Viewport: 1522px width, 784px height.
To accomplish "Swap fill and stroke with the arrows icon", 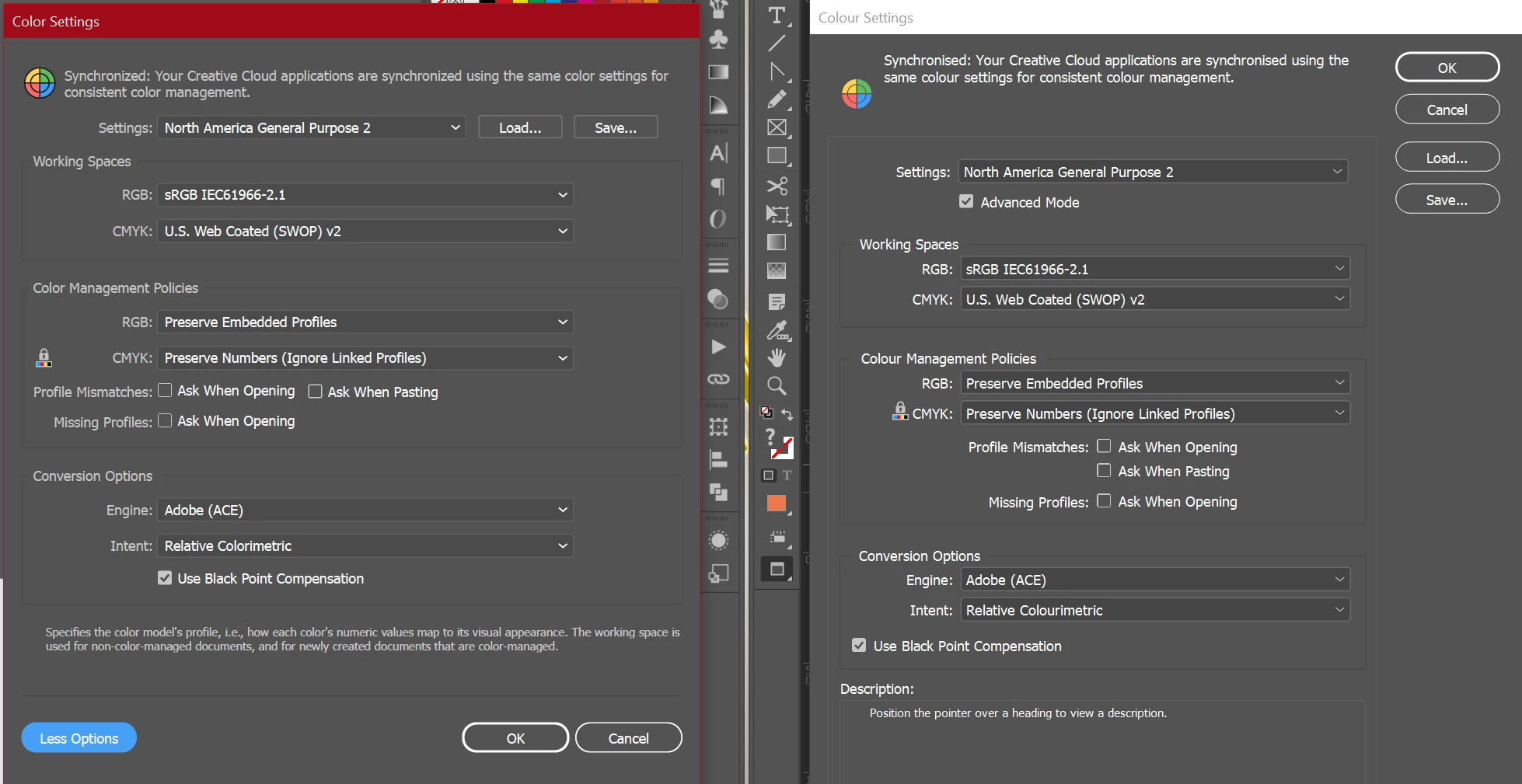I will (787, 414).
